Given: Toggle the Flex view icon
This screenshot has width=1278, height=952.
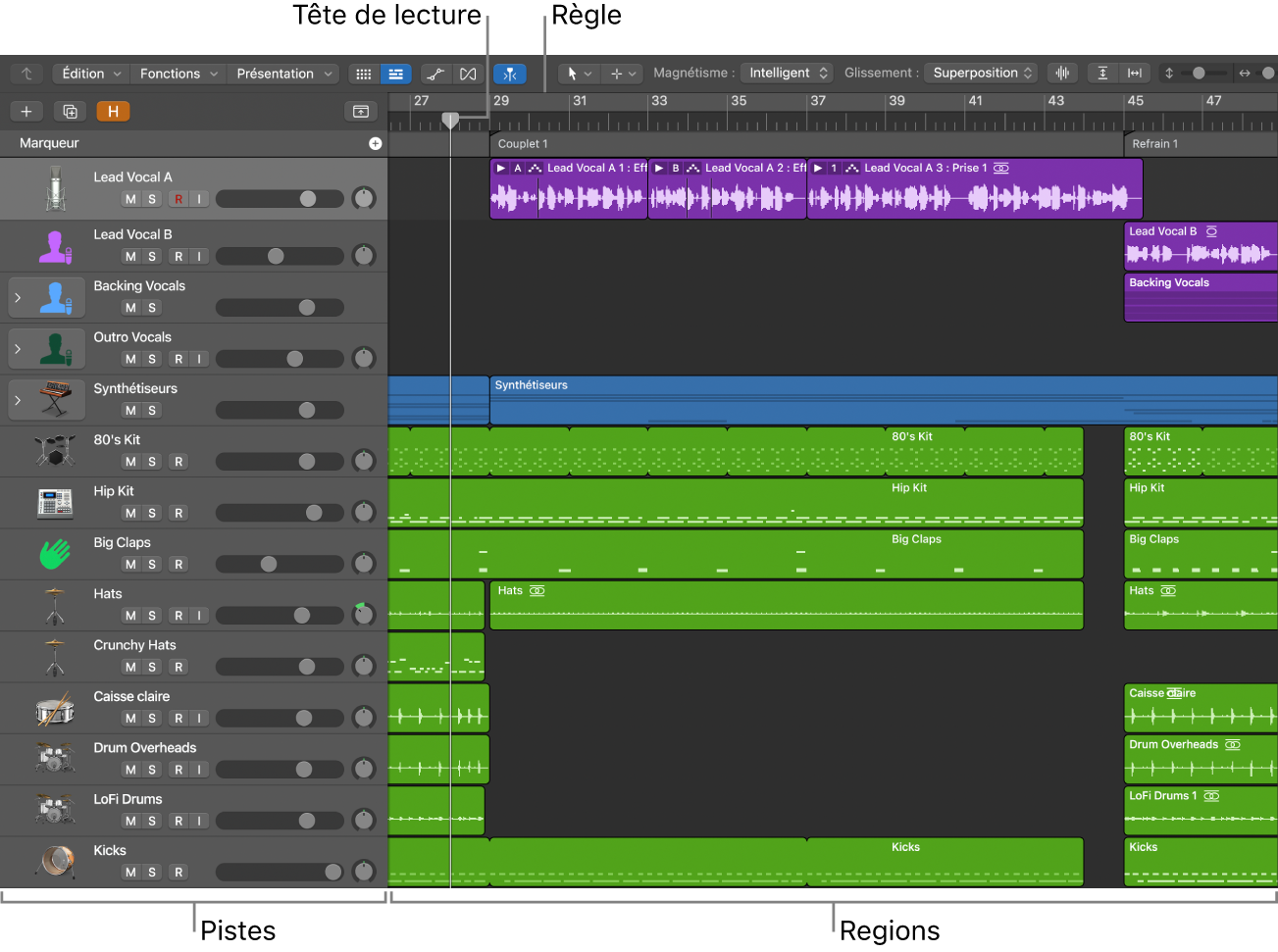Looking at the screenshot, I should pos(468,74).
